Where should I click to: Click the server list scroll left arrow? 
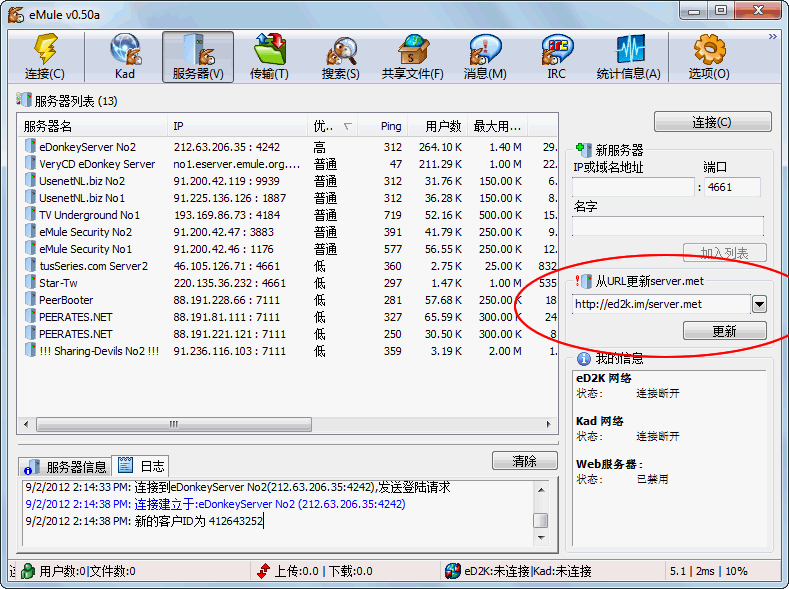coord(26,424)
